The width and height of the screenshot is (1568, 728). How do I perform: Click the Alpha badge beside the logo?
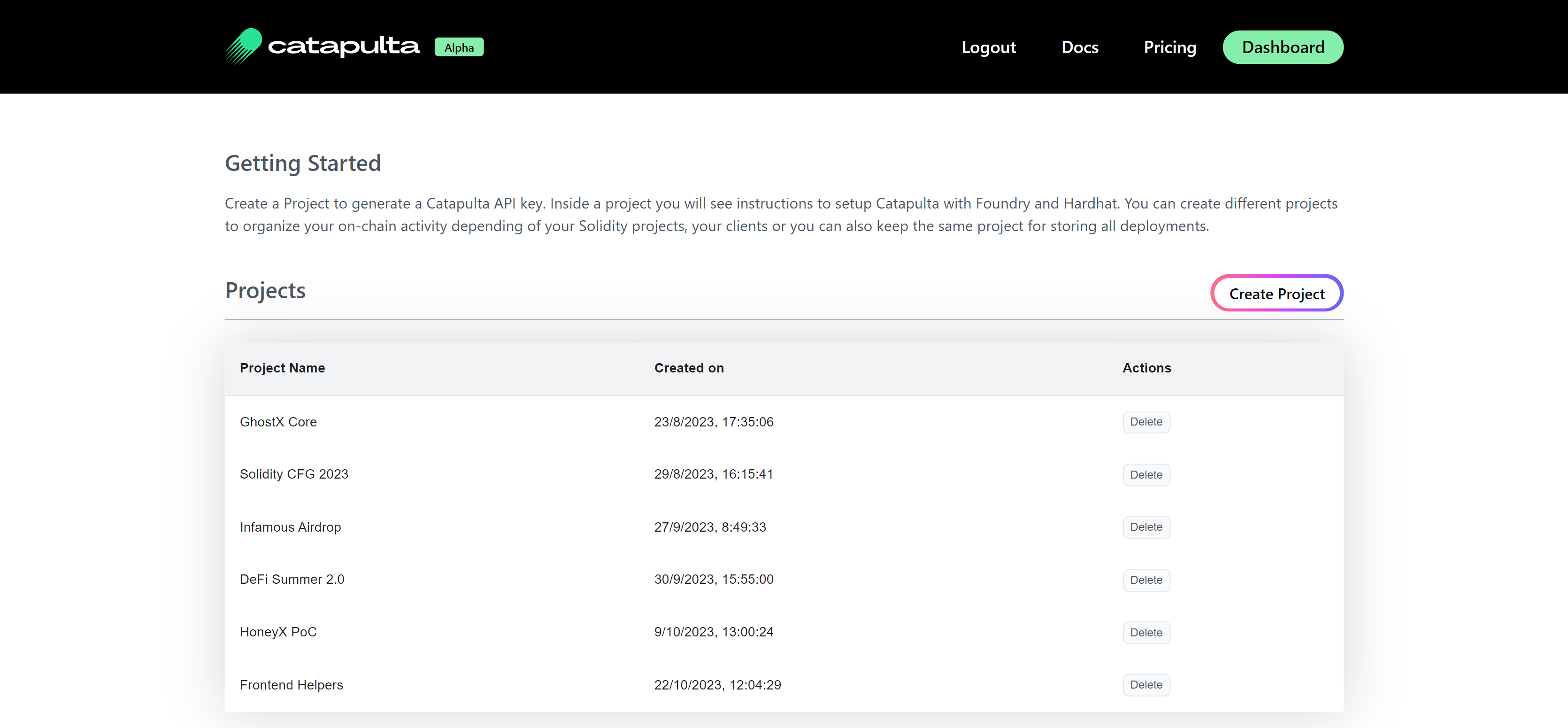459,47
